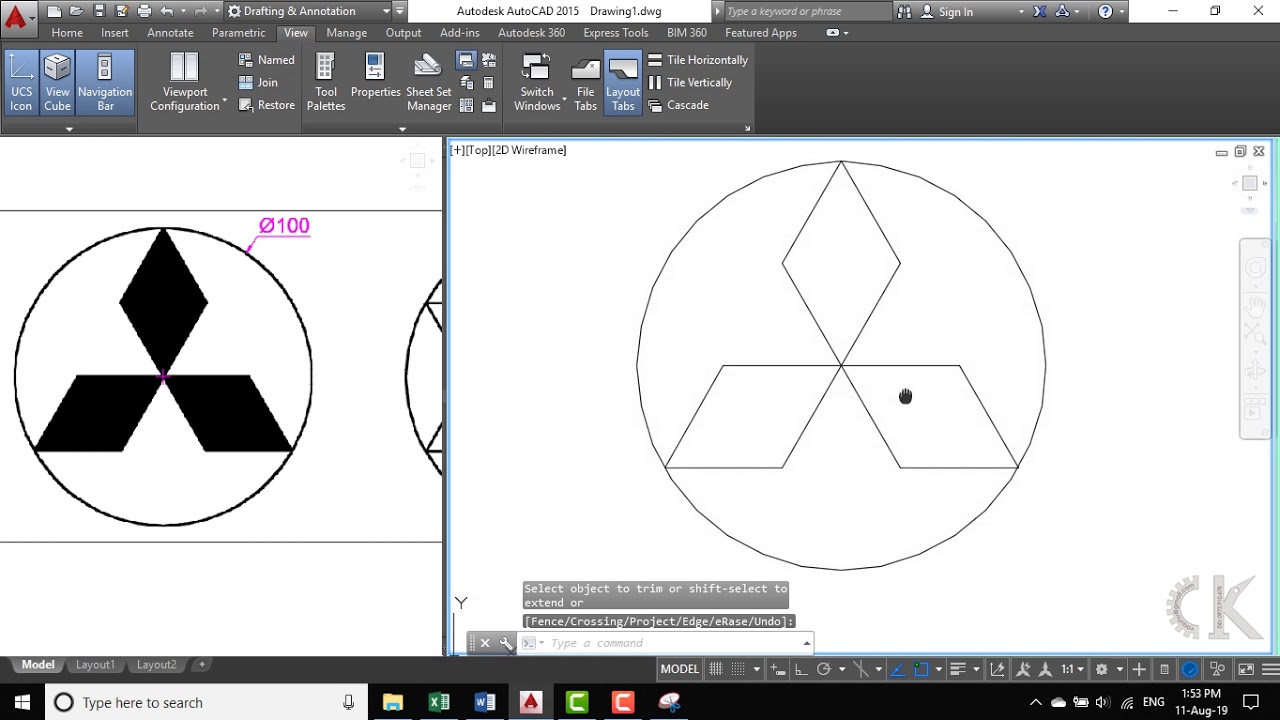Switch to the Insert ribbon tab

pos(114,33)
